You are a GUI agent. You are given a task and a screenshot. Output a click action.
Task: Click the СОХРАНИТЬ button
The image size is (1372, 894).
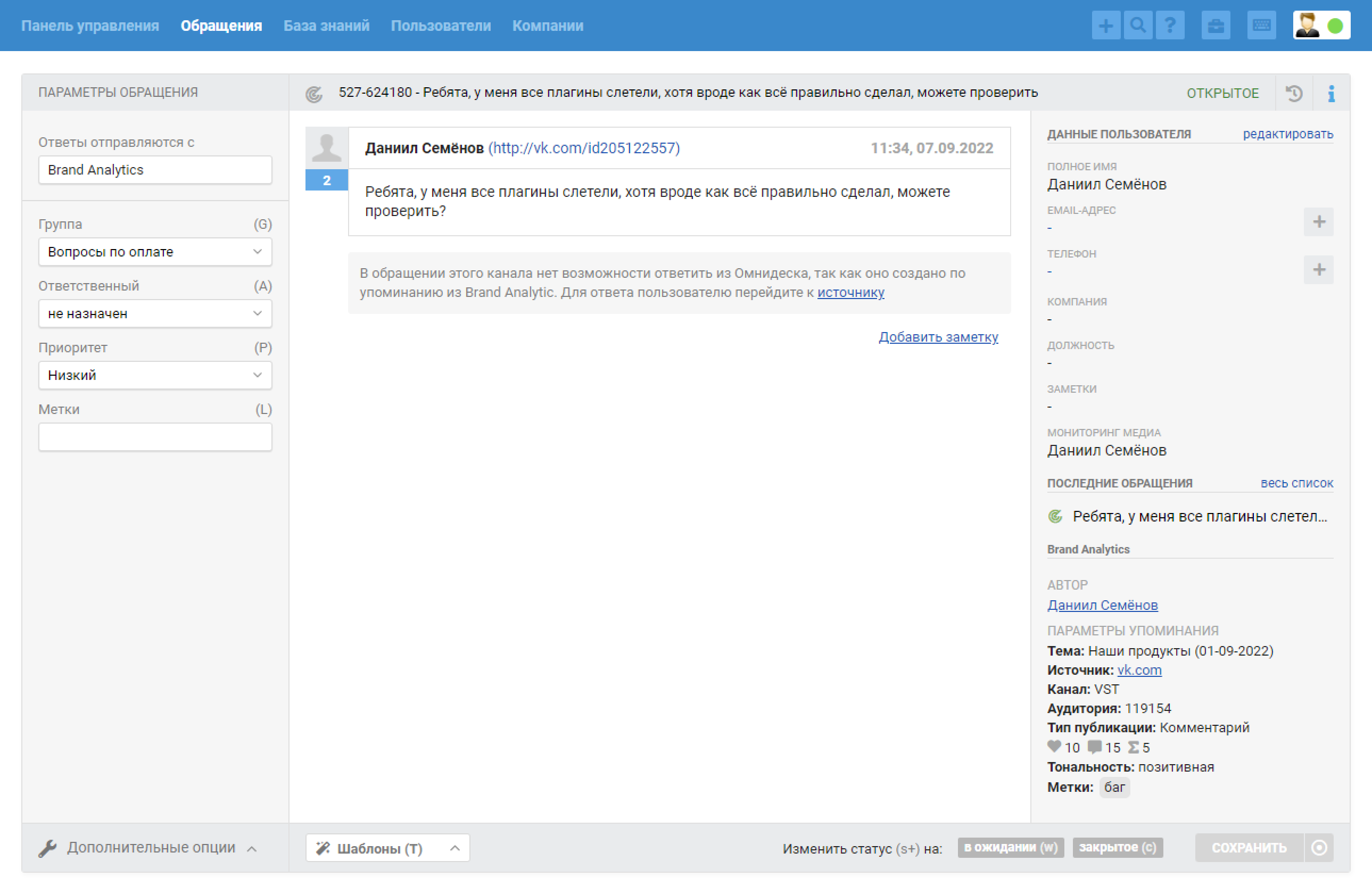click(1249, 848)
